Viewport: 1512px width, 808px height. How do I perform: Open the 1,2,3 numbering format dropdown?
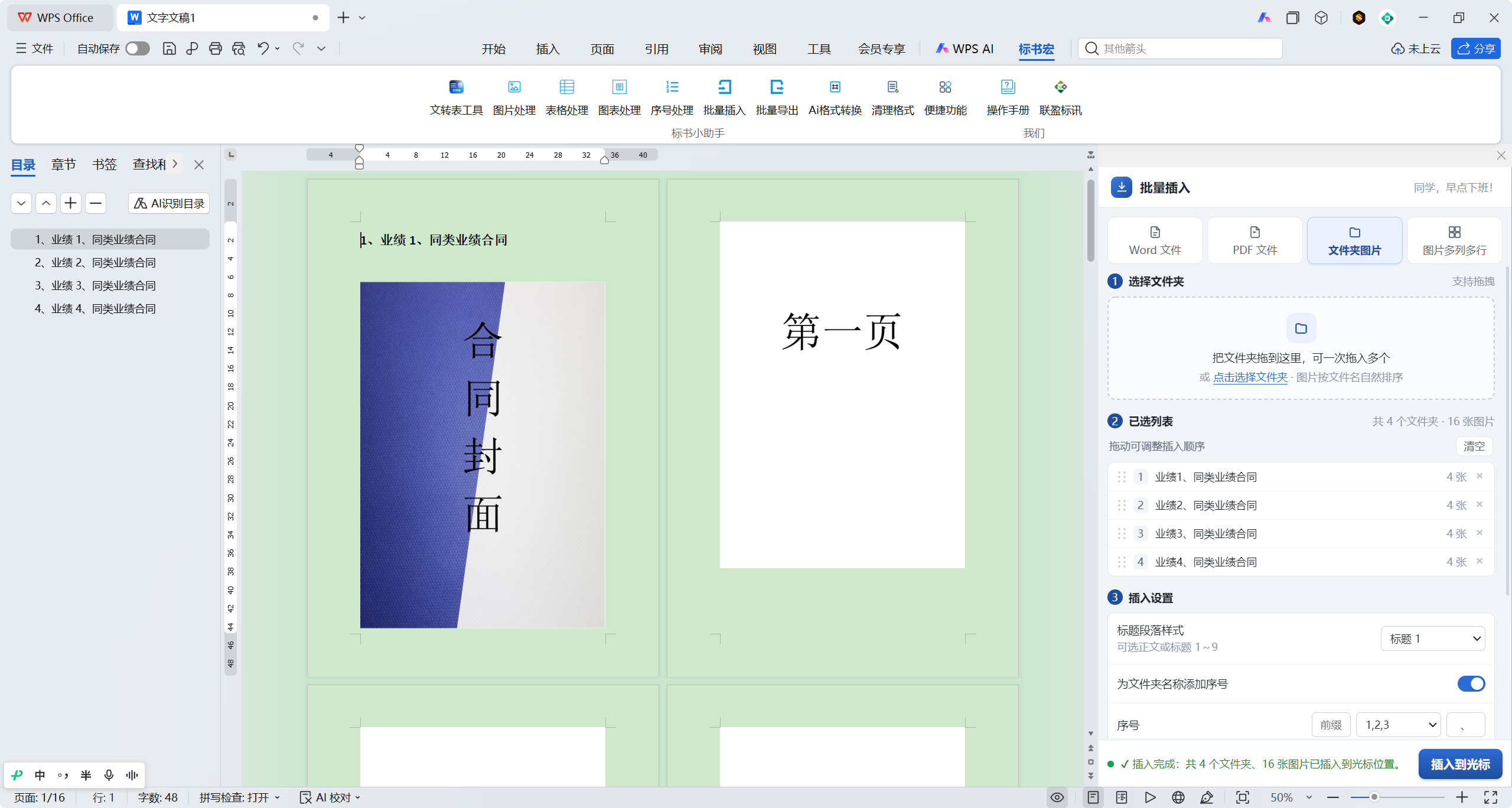pyautogui.click(x=1399, y=725)
